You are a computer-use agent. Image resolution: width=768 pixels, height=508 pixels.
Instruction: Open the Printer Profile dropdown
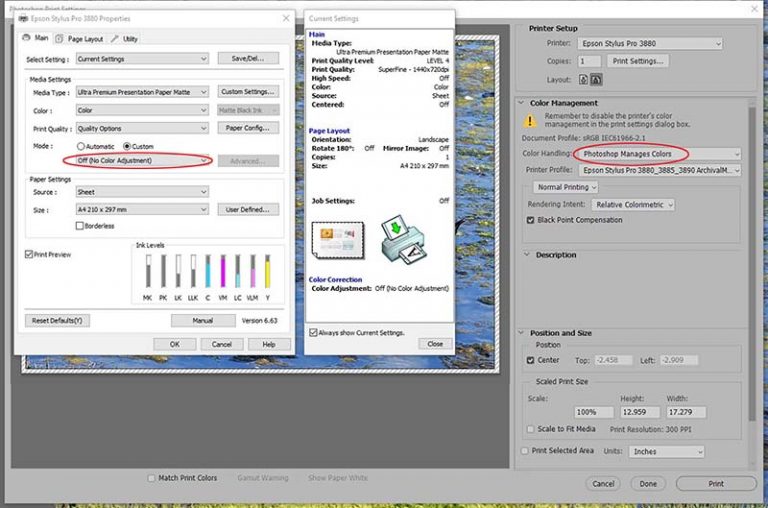660,170
